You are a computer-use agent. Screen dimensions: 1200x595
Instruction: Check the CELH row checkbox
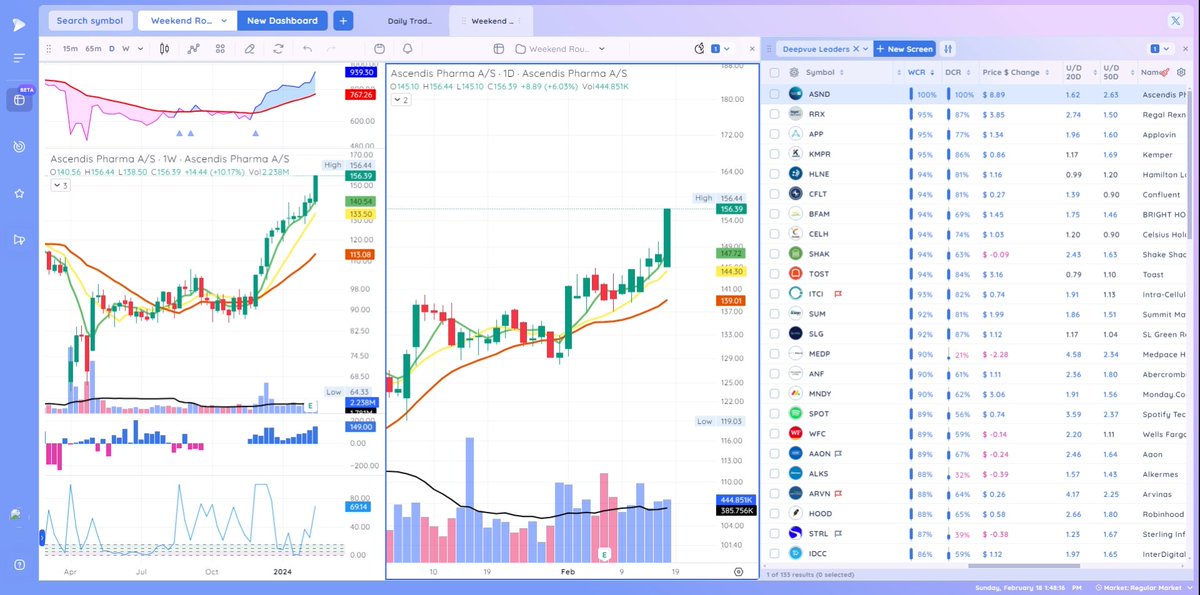coord(774,234)
